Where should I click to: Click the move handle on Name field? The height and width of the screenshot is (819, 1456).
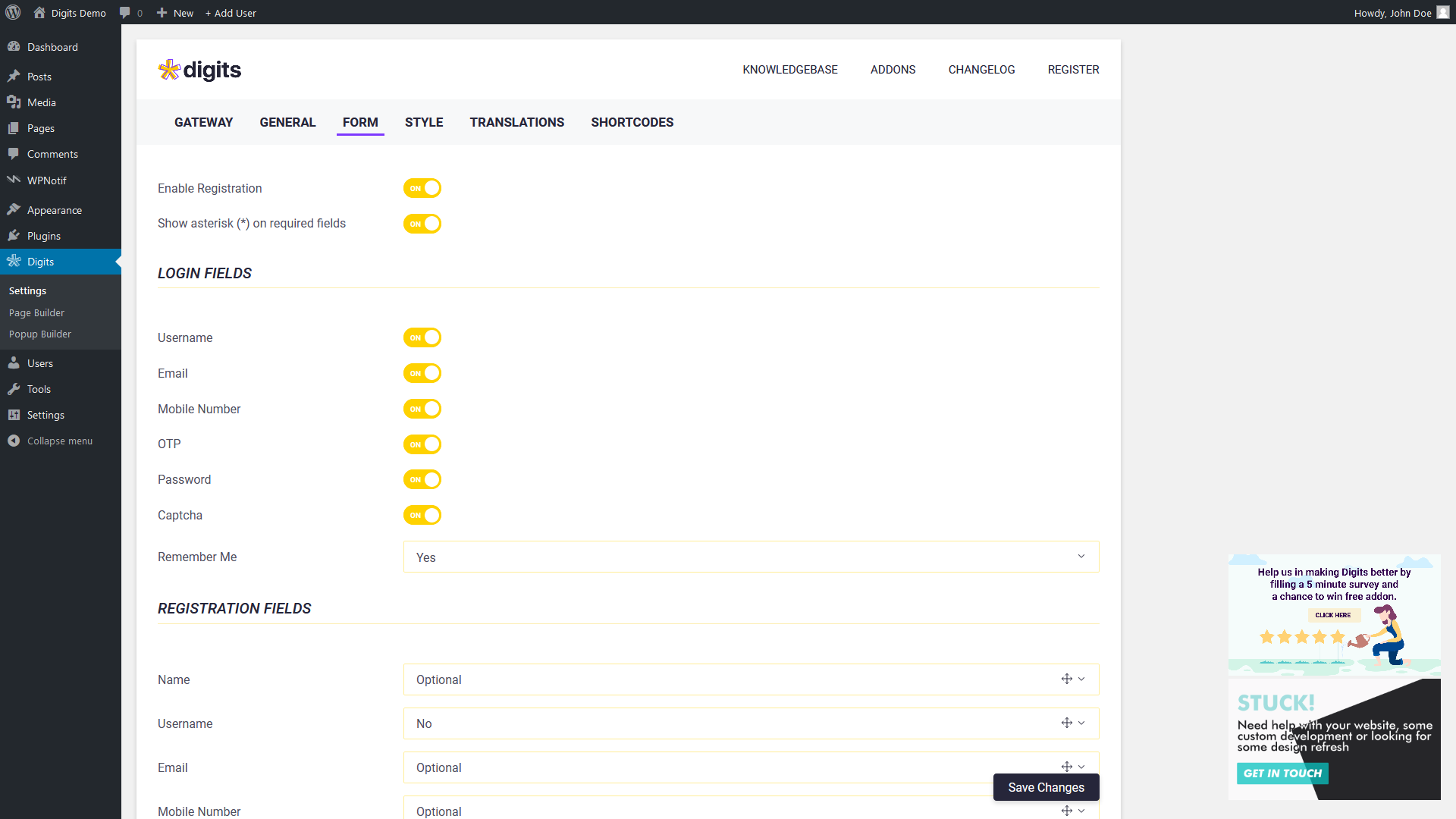[1066, 679]
